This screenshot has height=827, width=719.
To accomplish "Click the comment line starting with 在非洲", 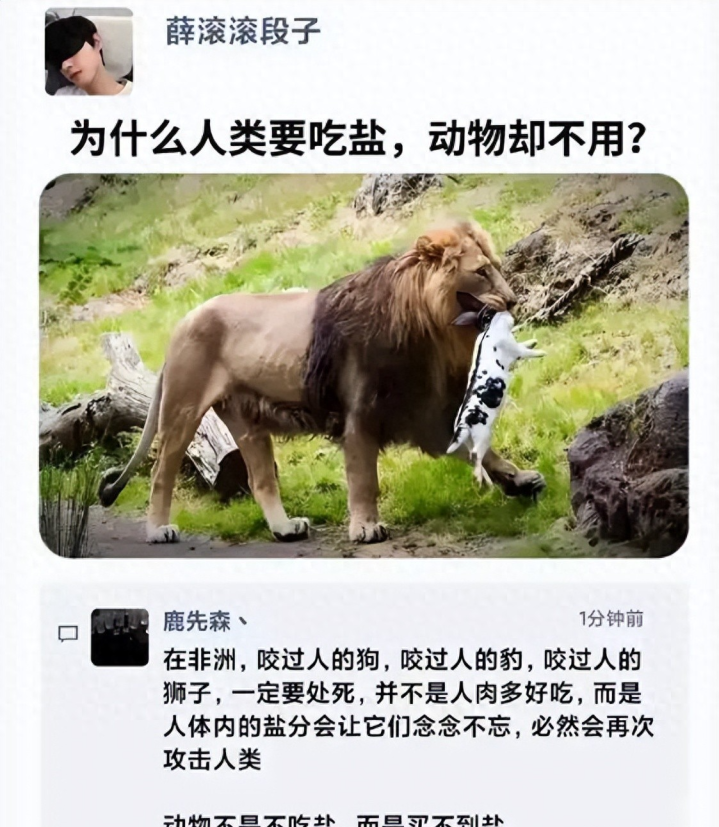I will pos(402,660).
